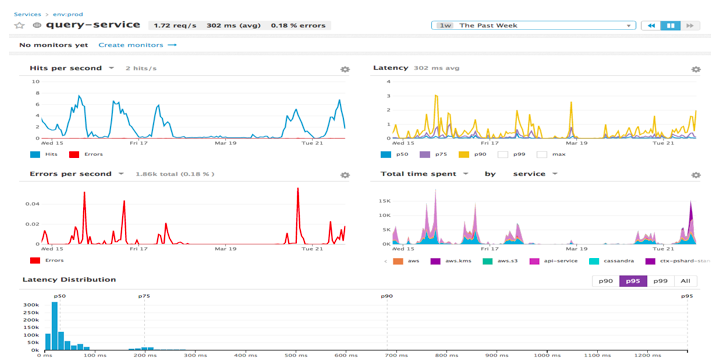Click Create monitors link
This screenshot has width=718, height=364.
coord(131,45)
